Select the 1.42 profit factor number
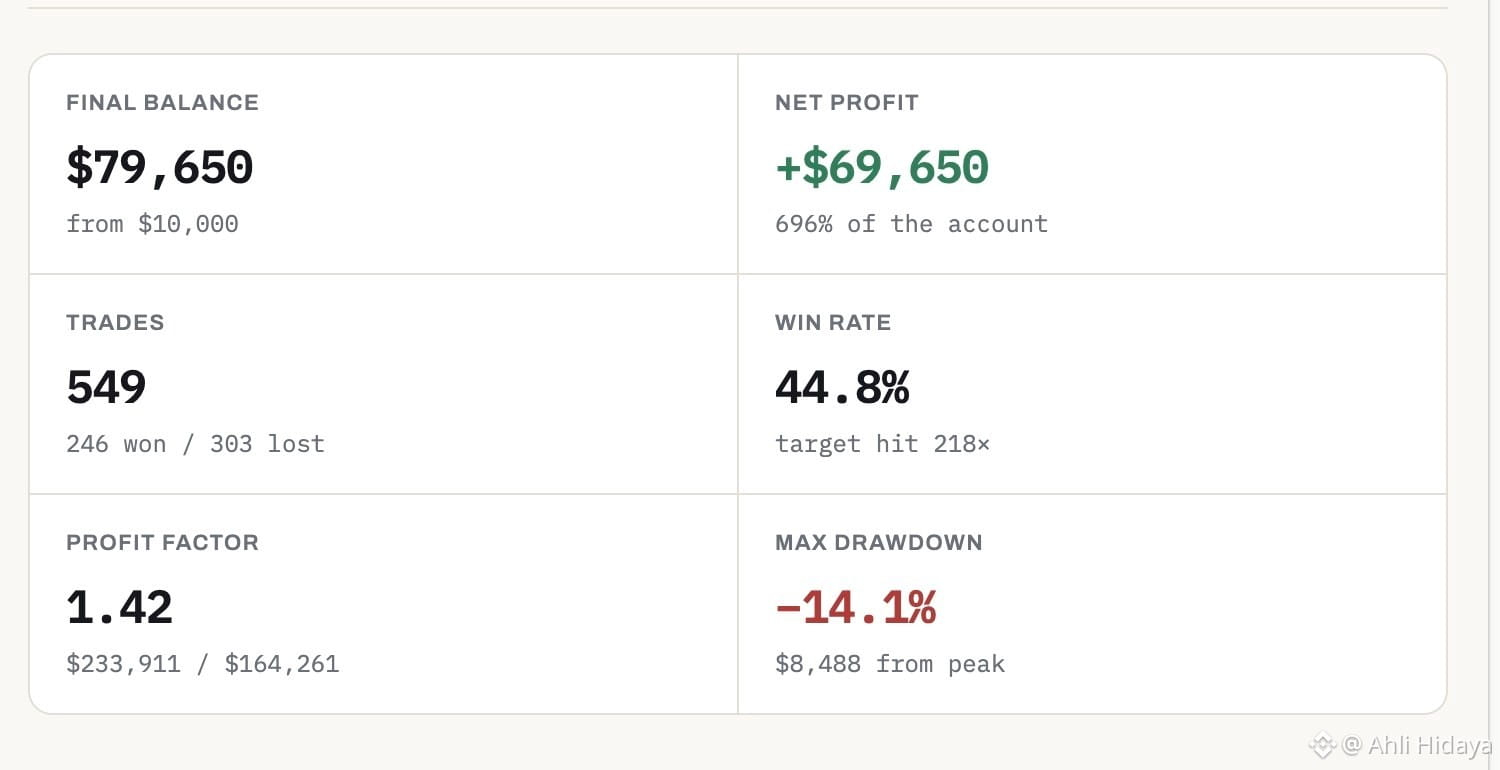The image size is (1500, 770). (119, 607)
